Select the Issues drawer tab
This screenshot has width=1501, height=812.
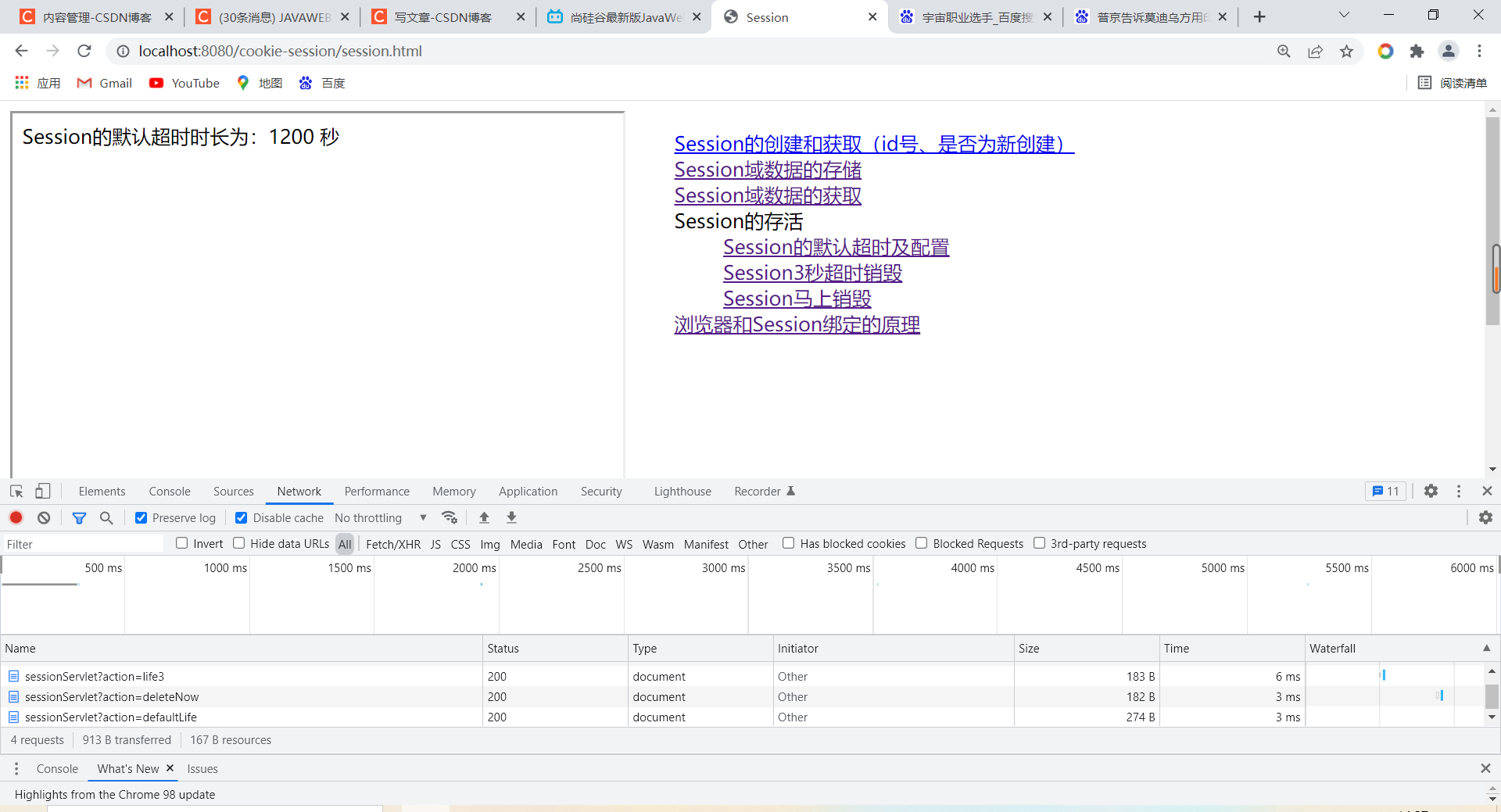click(202, 769)
